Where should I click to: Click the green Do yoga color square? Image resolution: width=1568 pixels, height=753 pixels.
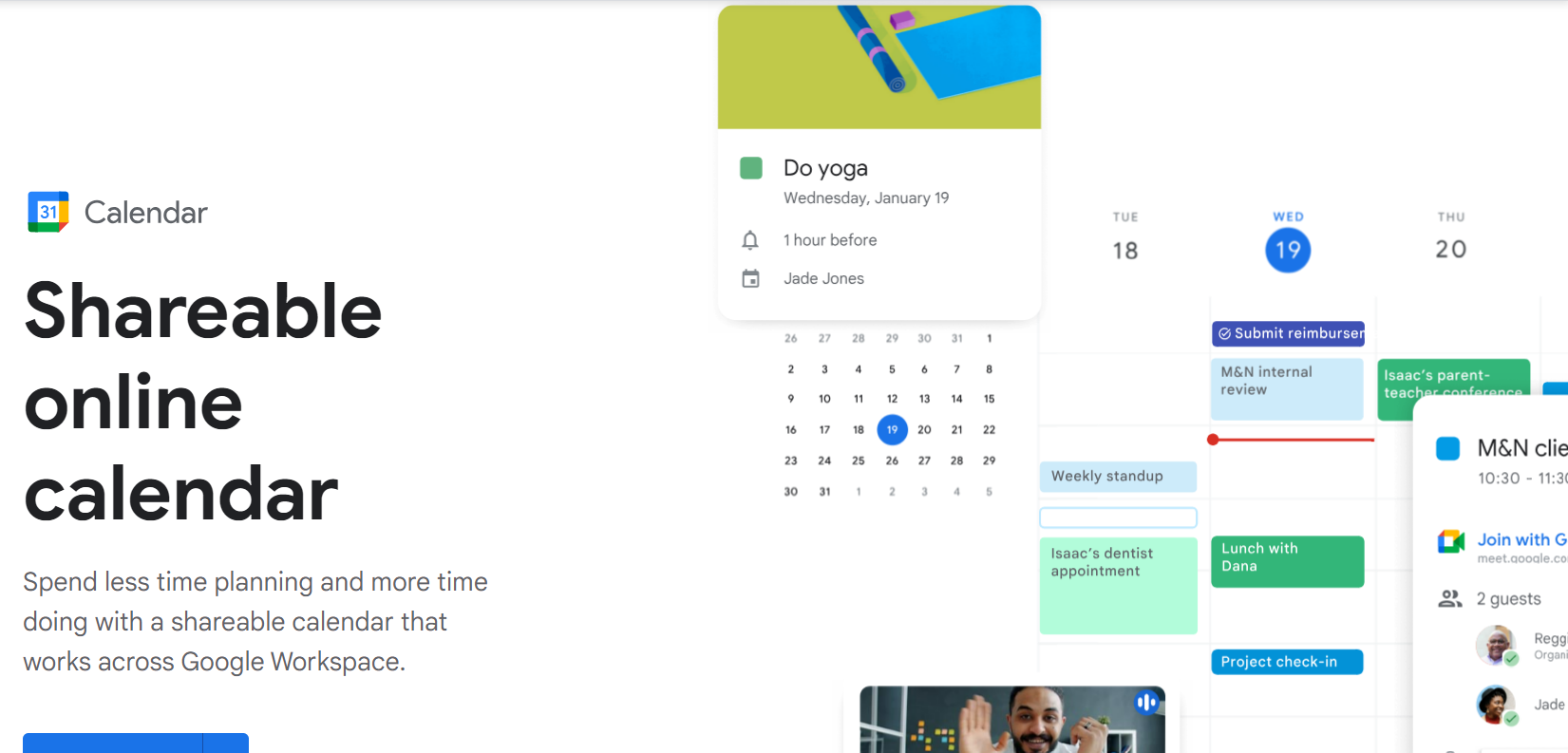pos(751,168)
